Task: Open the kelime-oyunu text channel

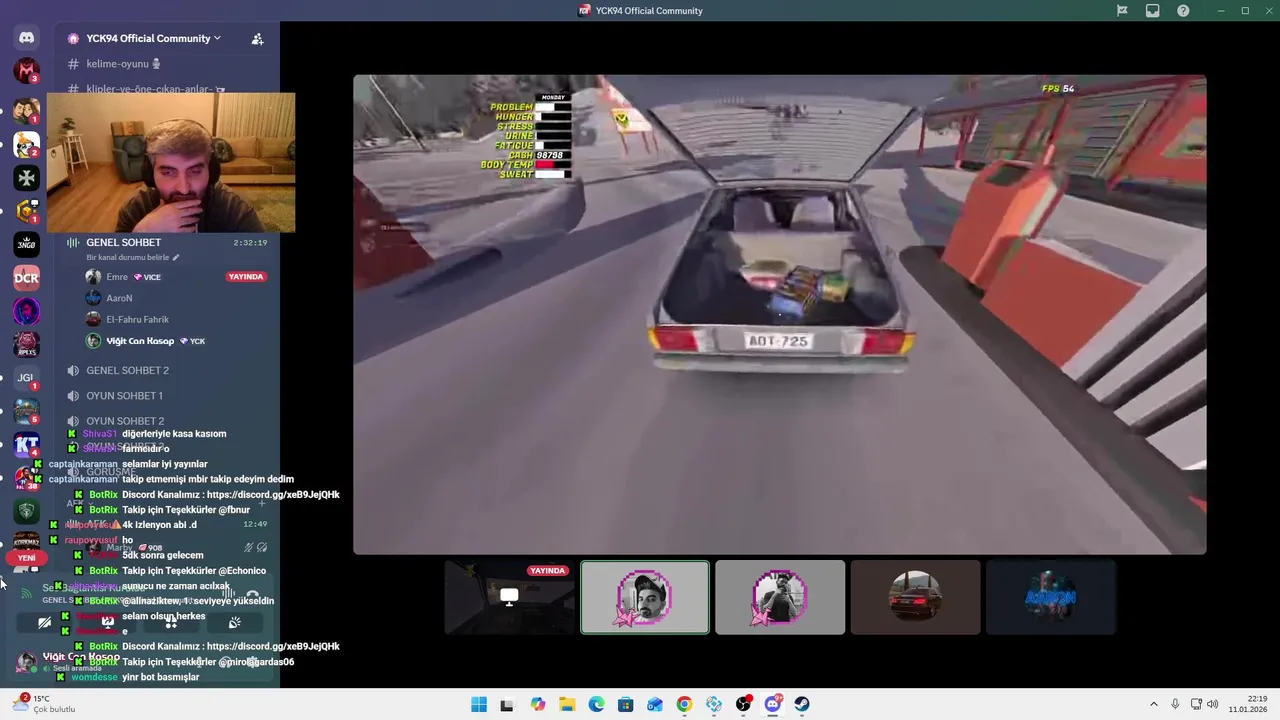Action: (117, 64)
